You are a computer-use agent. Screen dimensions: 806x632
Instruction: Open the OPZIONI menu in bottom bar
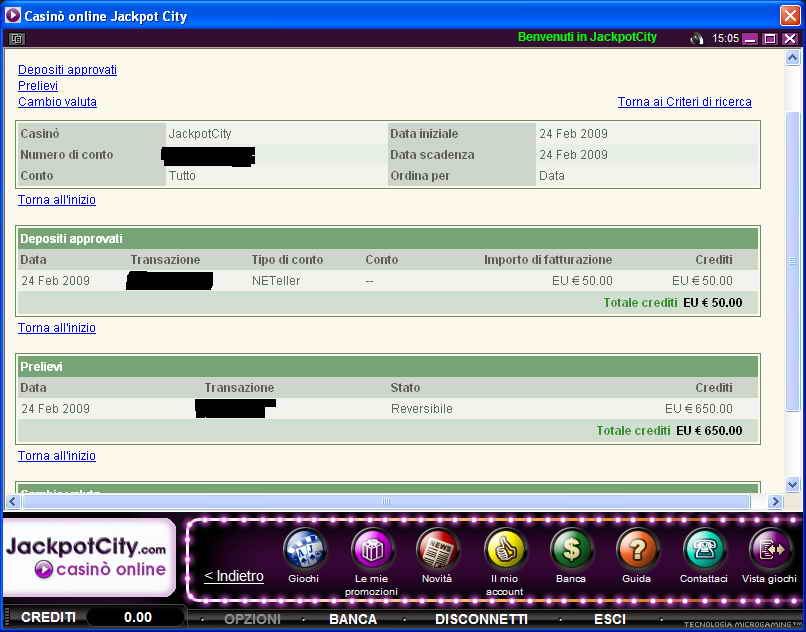click(252, 619)
